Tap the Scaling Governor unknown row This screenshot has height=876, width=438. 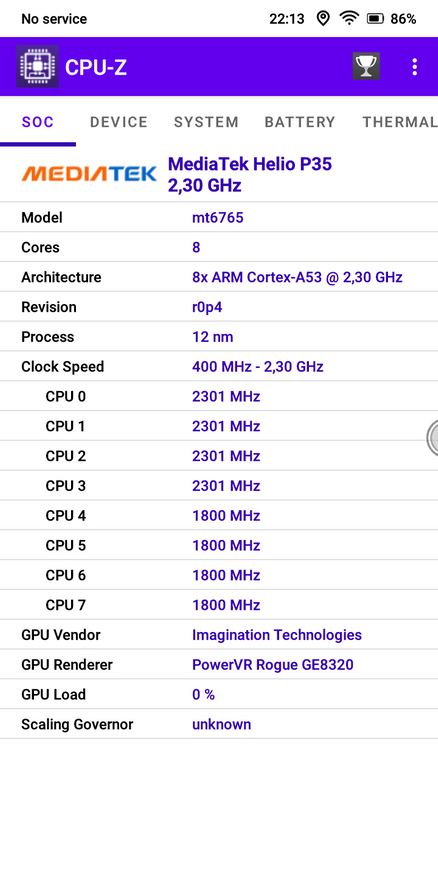pos(219,725)
